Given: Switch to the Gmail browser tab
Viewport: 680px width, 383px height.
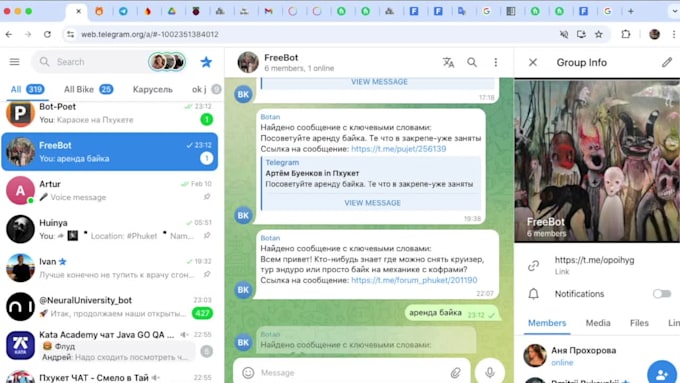Looking at the screenshot, I should point(268,12).
